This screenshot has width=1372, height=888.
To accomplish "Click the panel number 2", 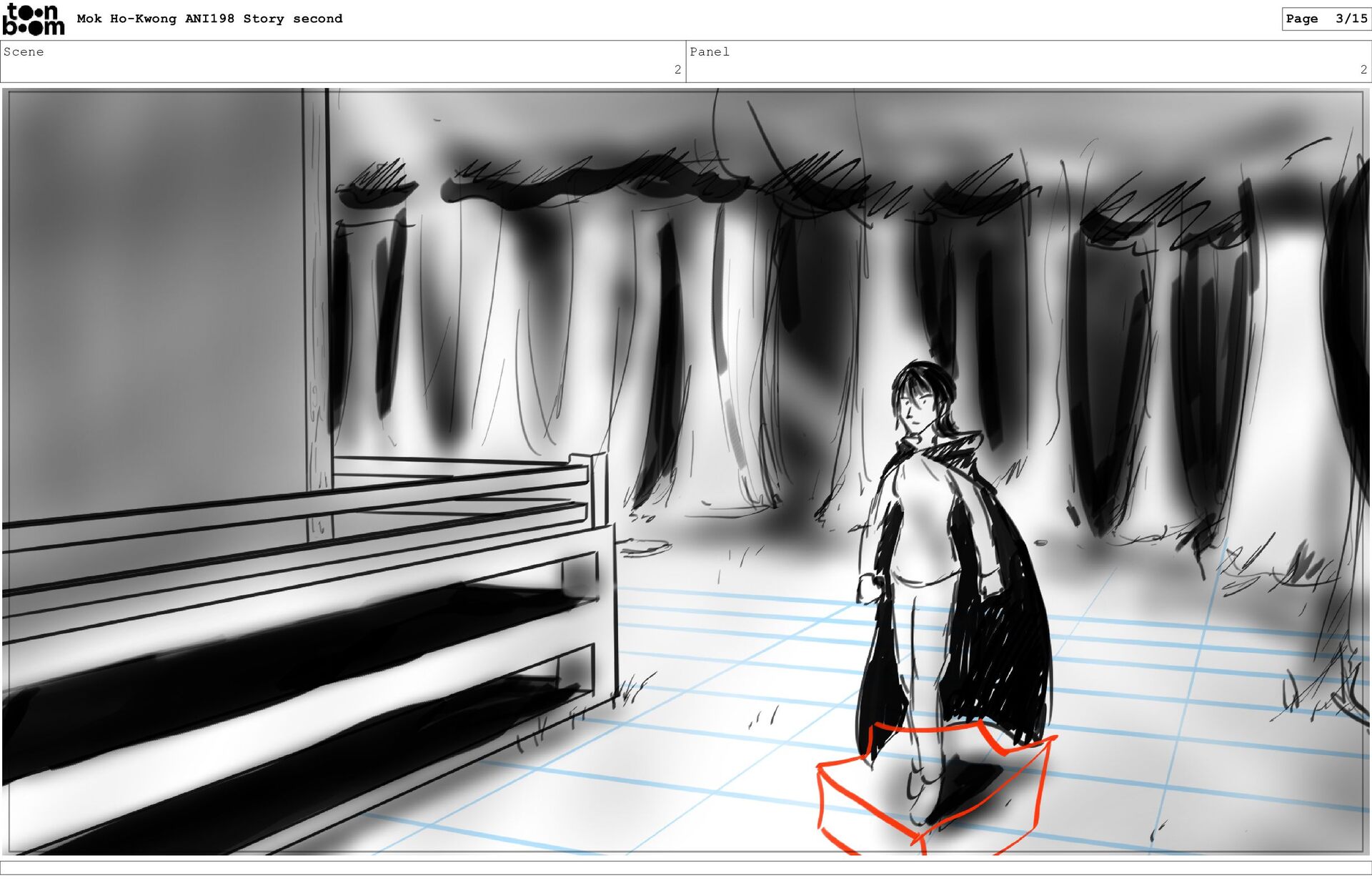I will [x=1363, y=69].
